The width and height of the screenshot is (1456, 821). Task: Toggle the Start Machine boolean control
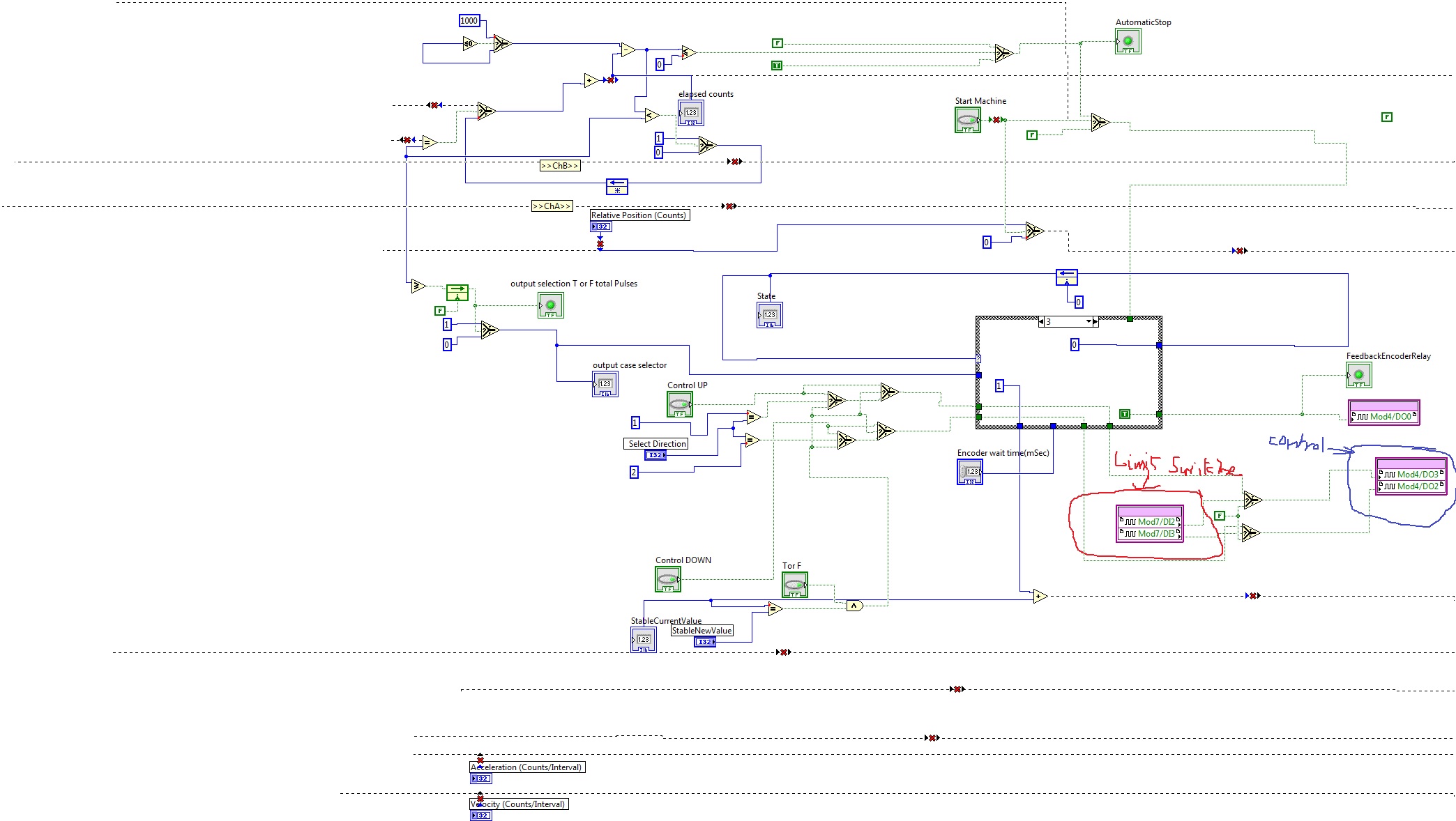coord(967,121)
